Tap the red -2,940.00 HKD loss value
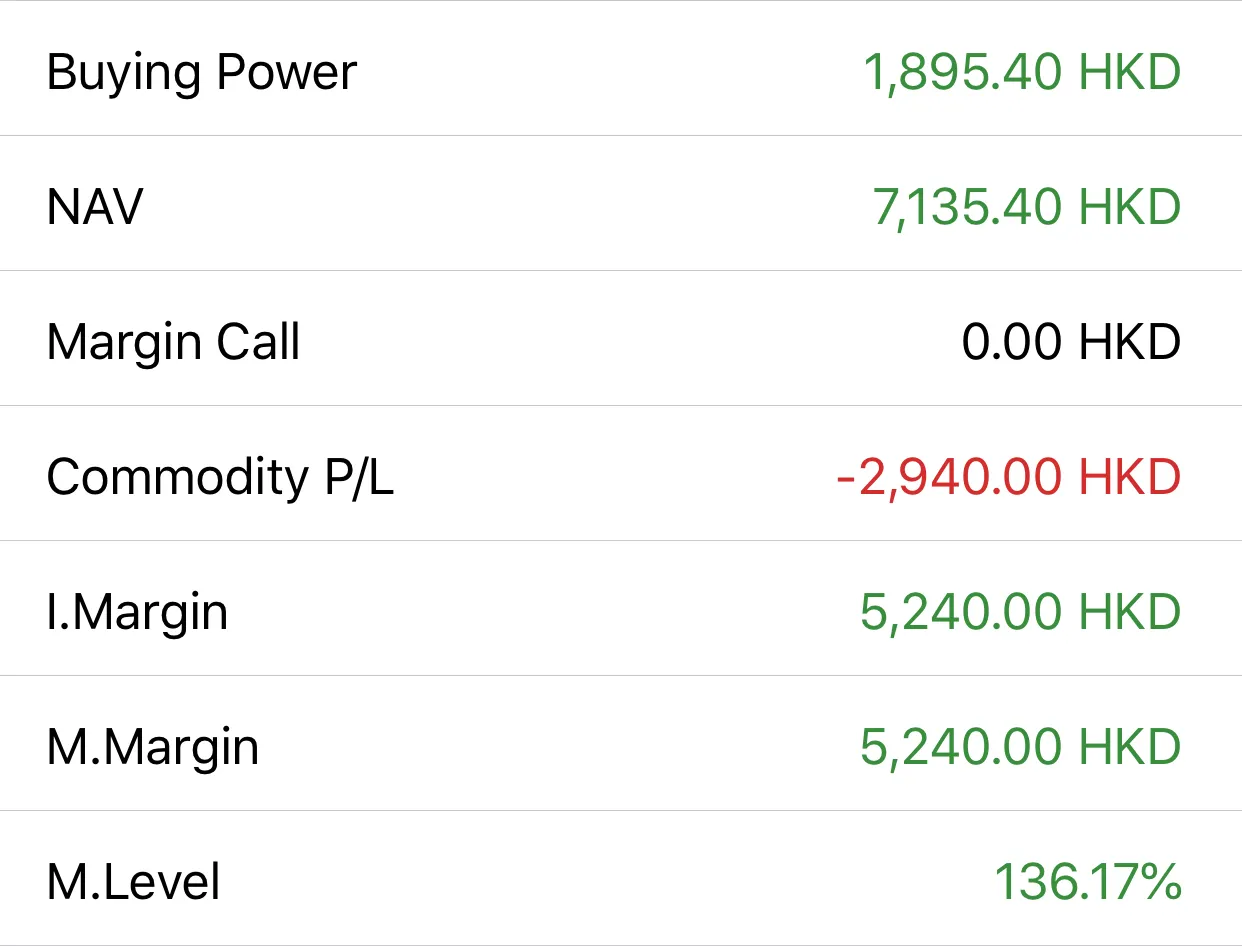Screen dimensions: 1242x946 (1008, 478)
